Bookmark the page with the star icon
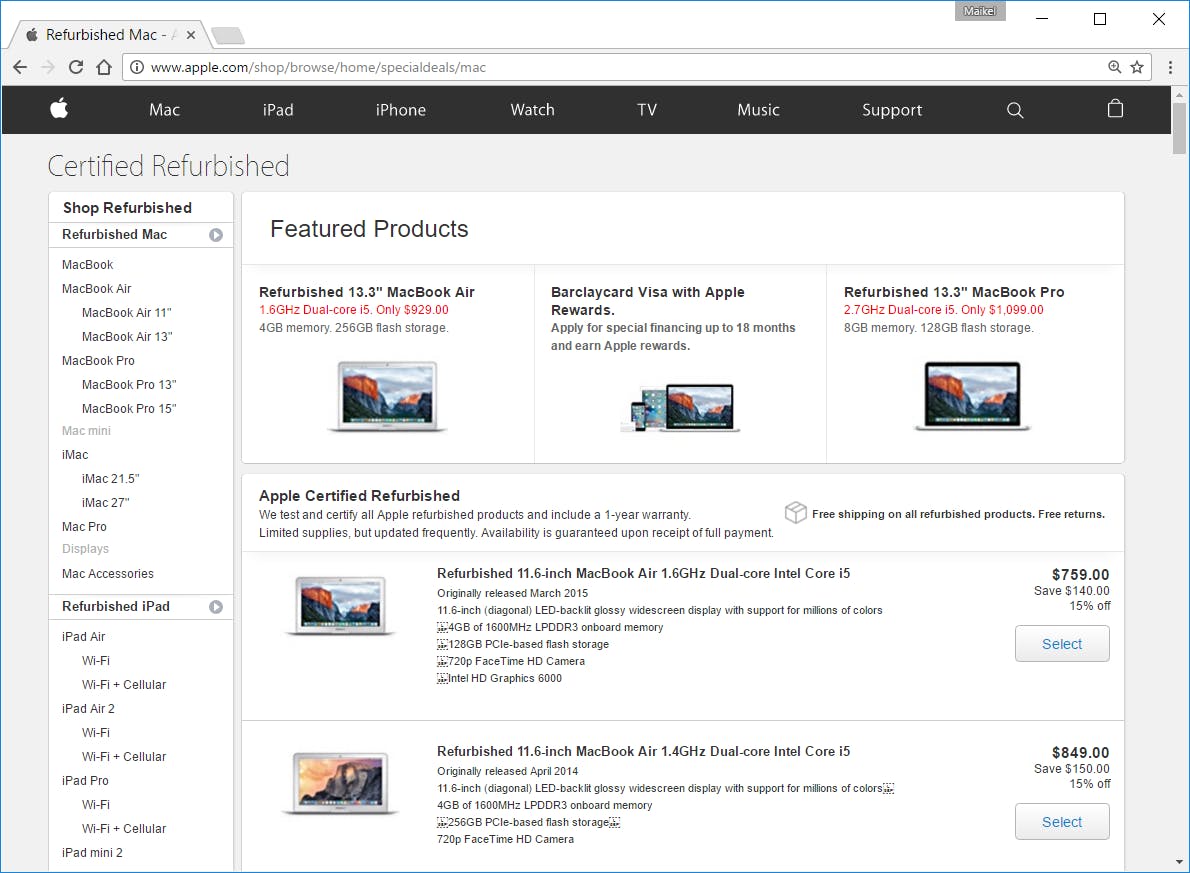Viewport: 1190px width, 873px height. [1137, 67]
